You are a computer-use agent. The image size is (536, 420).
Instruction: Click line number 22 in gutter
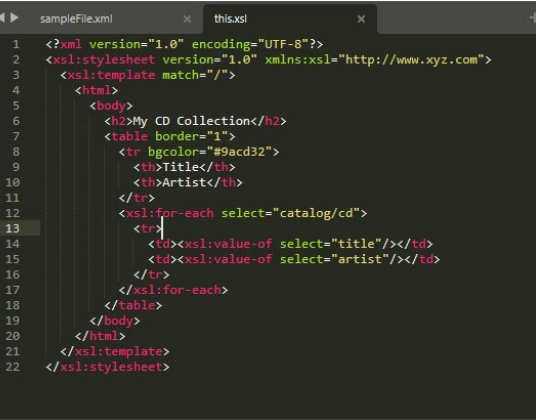pos(13,367)
